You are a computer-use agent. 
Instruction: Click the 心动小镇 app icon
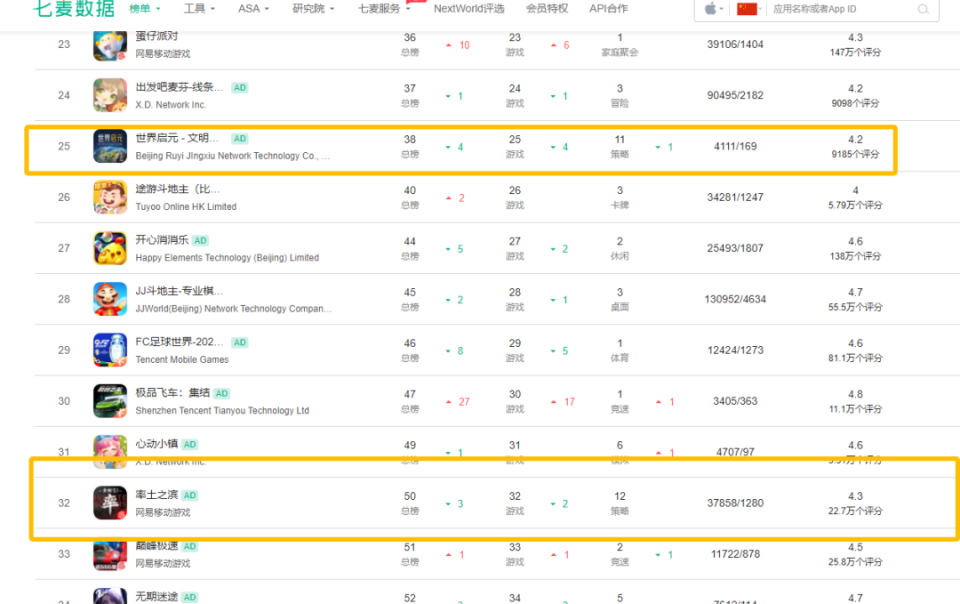click(x=110, y=450)
